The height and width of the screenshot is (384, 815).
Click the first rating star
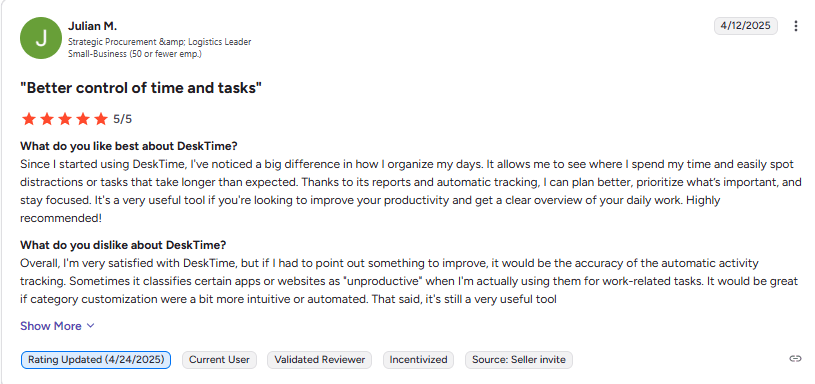[29, 119]
